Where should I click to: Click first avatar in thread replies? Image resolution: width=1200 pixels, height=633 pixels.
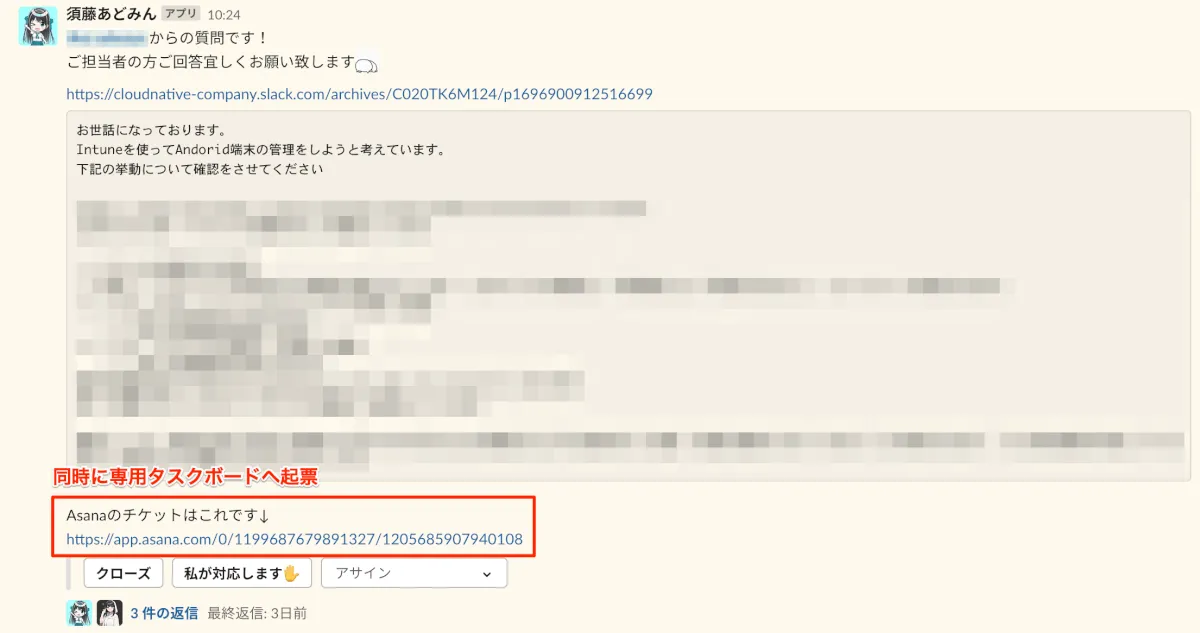79,613
